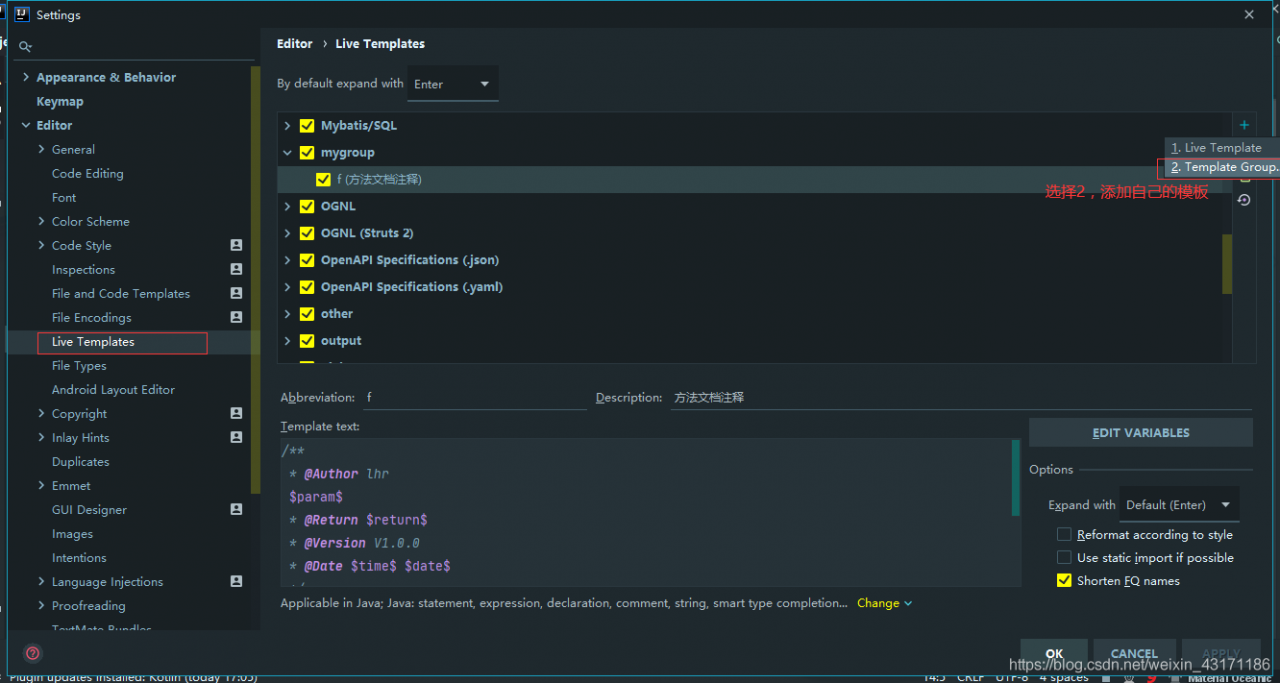Click the EDIT VARIABLES button
This screenshot has width=1280, height=683.
(1141, 433)
